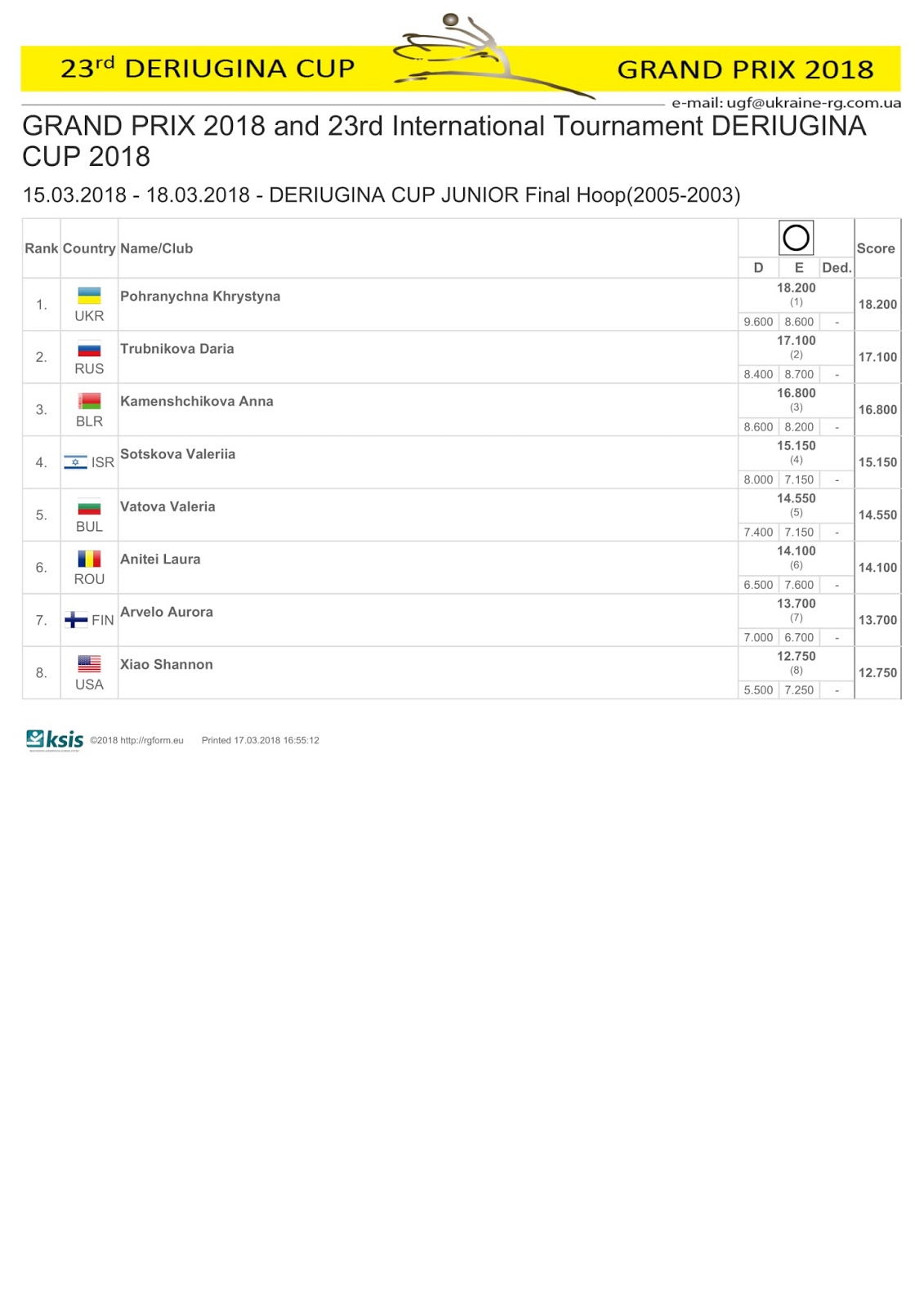The image size is (924, 1307).
Task: Click the Israel flag icon
Action: click(x=75, y=462)
